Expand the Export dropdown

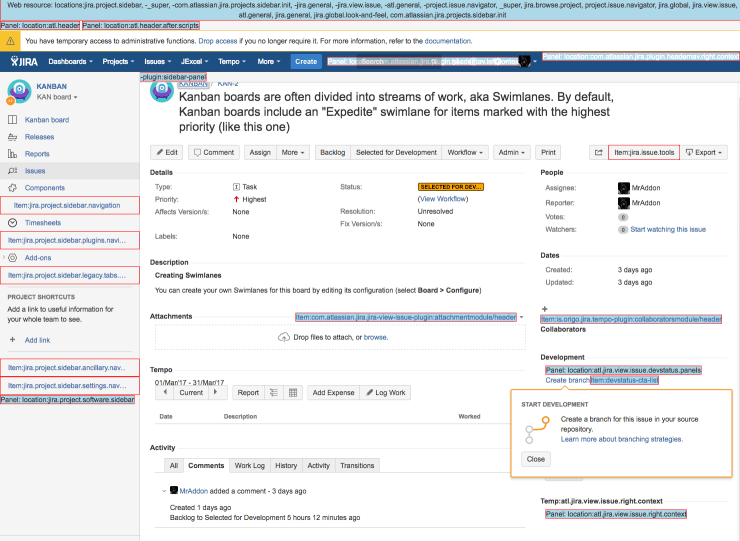[705, 153]
